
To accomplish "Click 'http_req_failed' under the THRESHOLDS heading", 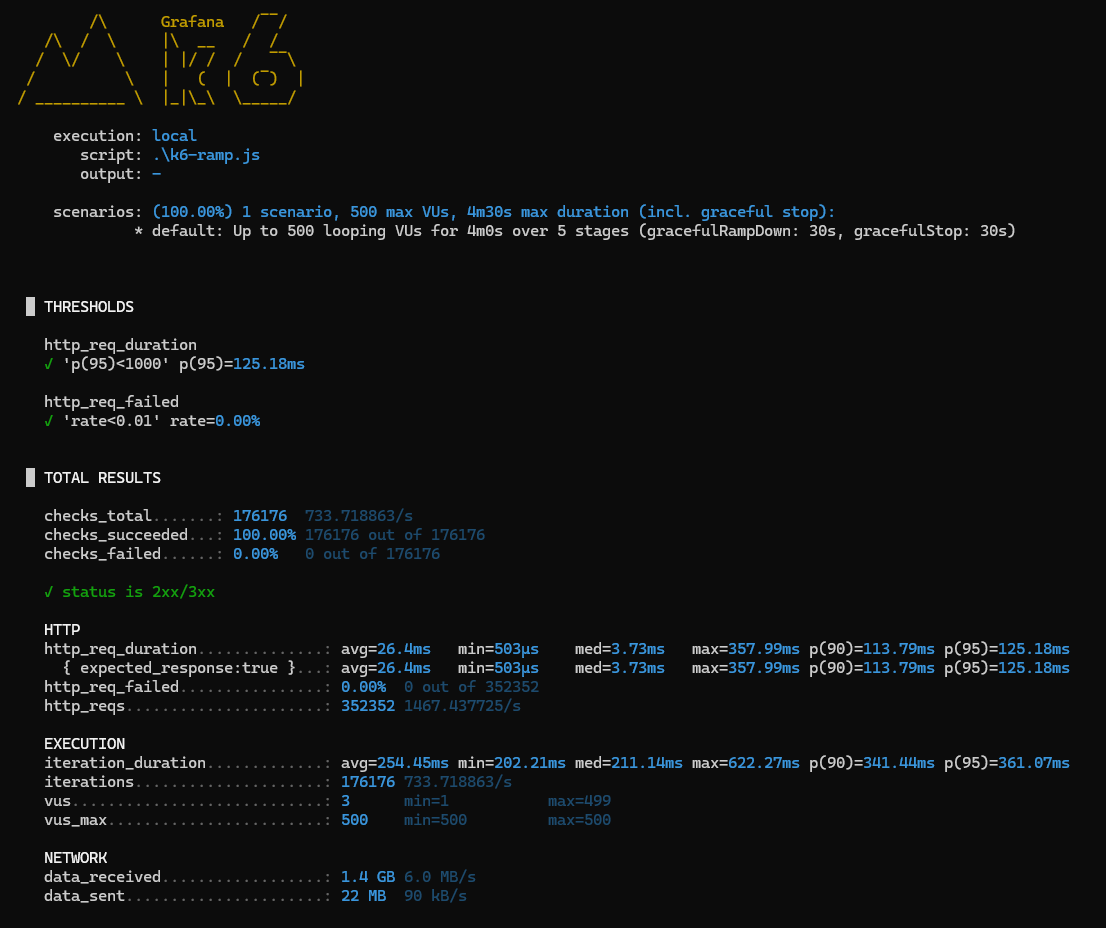I will pos(111,402).
